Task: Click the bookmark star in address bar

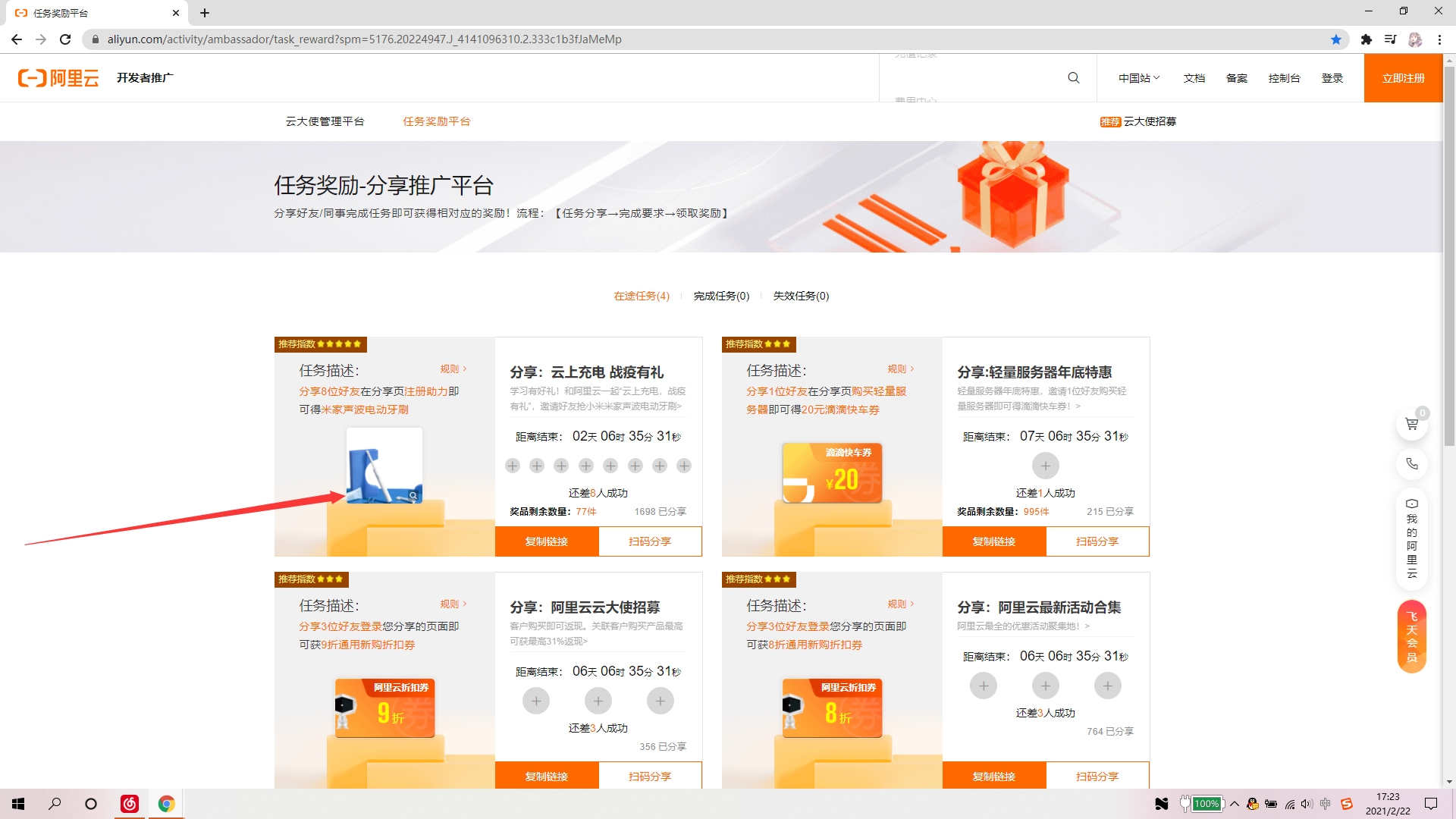Action: tap(1336, 39)
